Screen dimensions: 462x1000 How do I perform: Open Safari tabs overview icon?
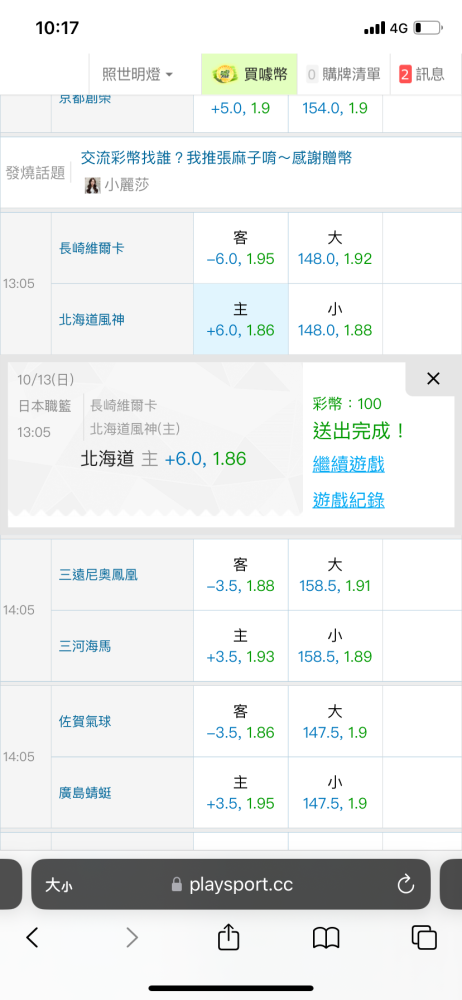pos(424,937)
